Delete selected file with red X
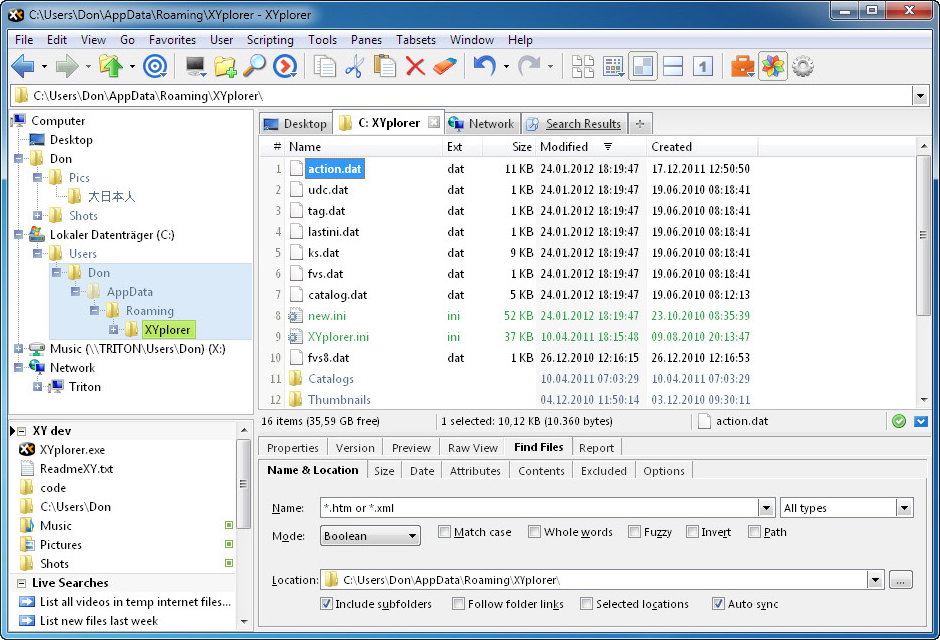 [x=415, y=66]
